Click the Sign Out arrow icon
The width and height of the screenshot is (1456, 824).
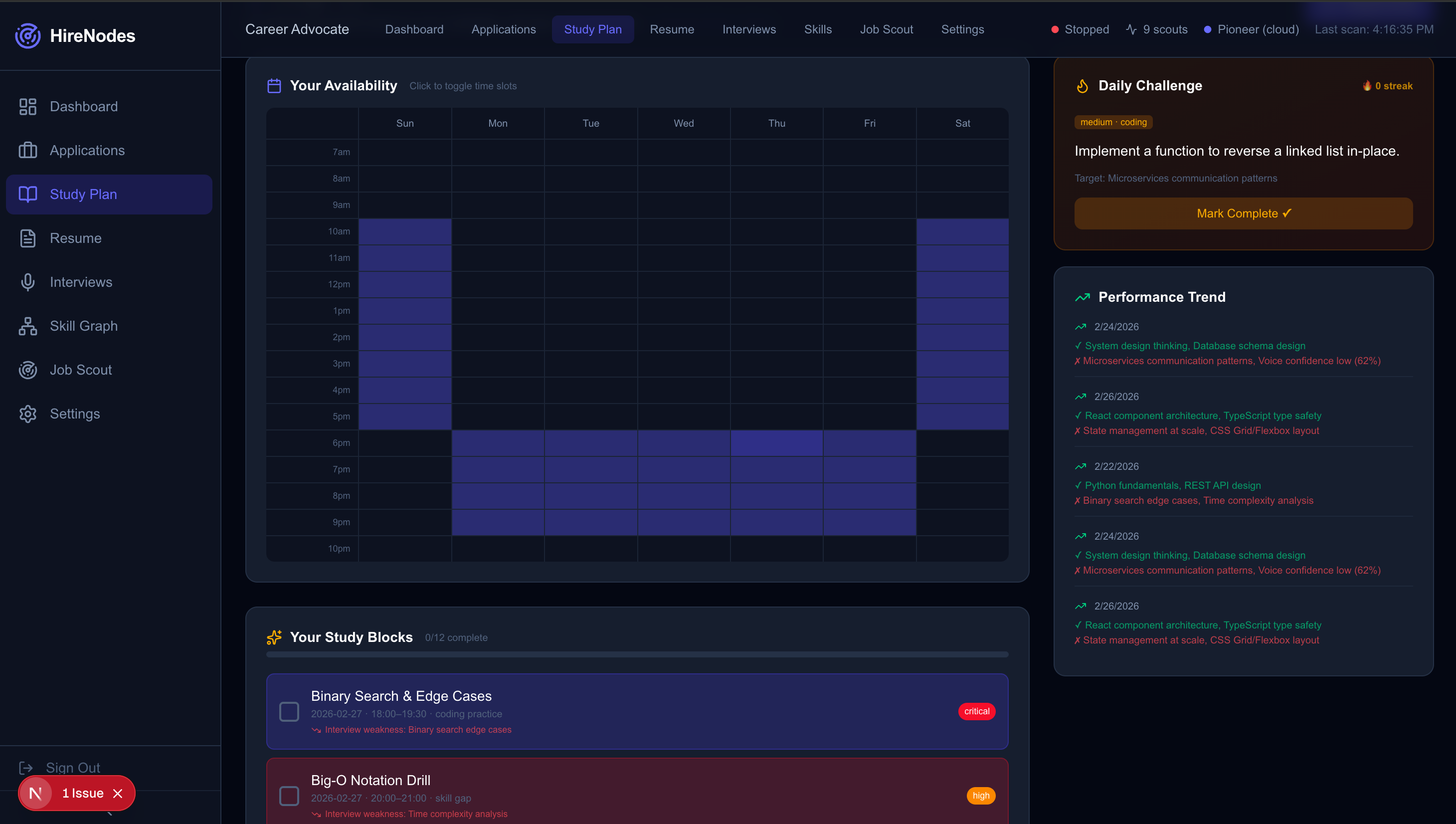click(26, 768)
